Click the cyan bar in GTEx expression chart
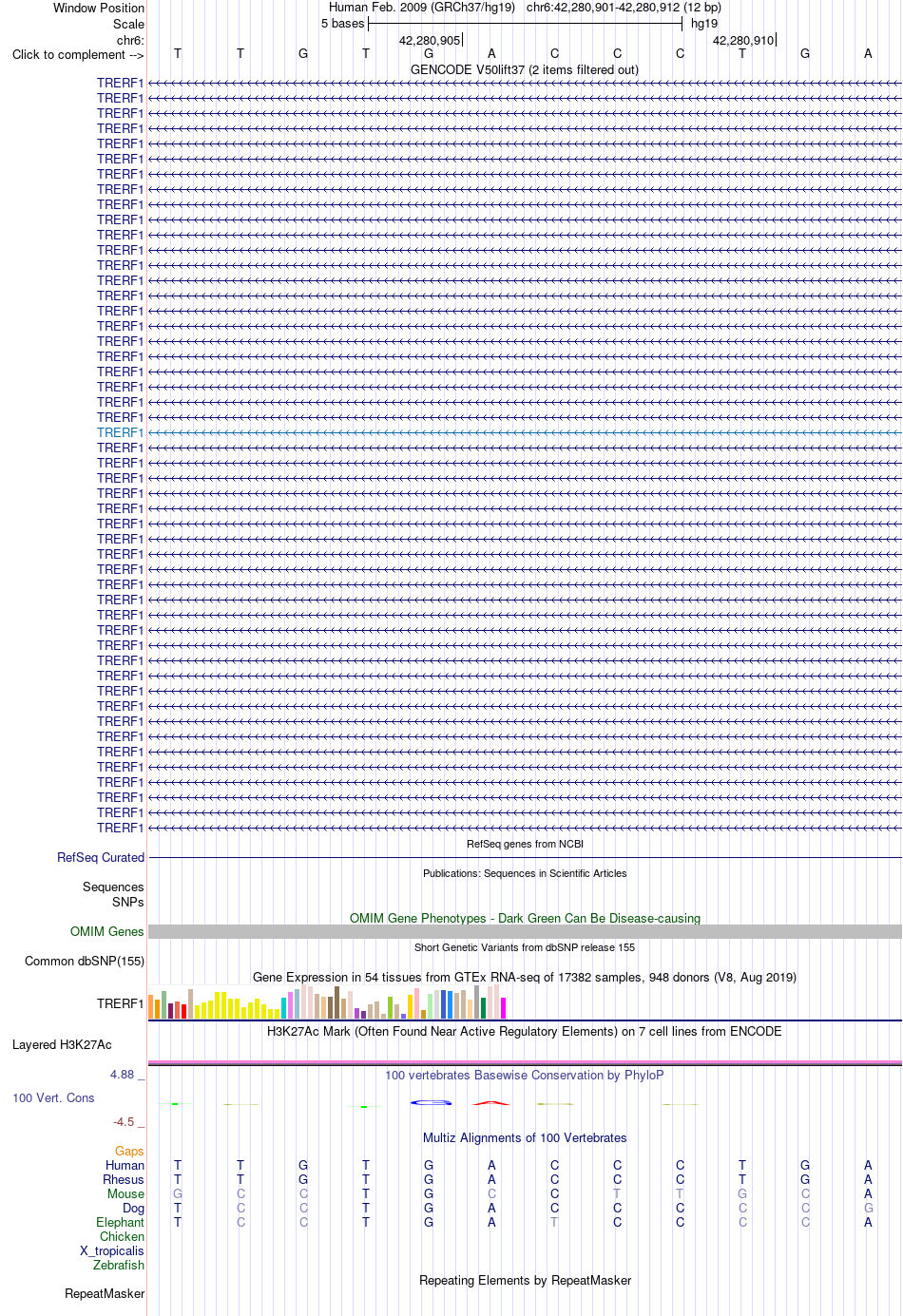The width and height of the screenshot is (903, 1316). point(283,1008)
